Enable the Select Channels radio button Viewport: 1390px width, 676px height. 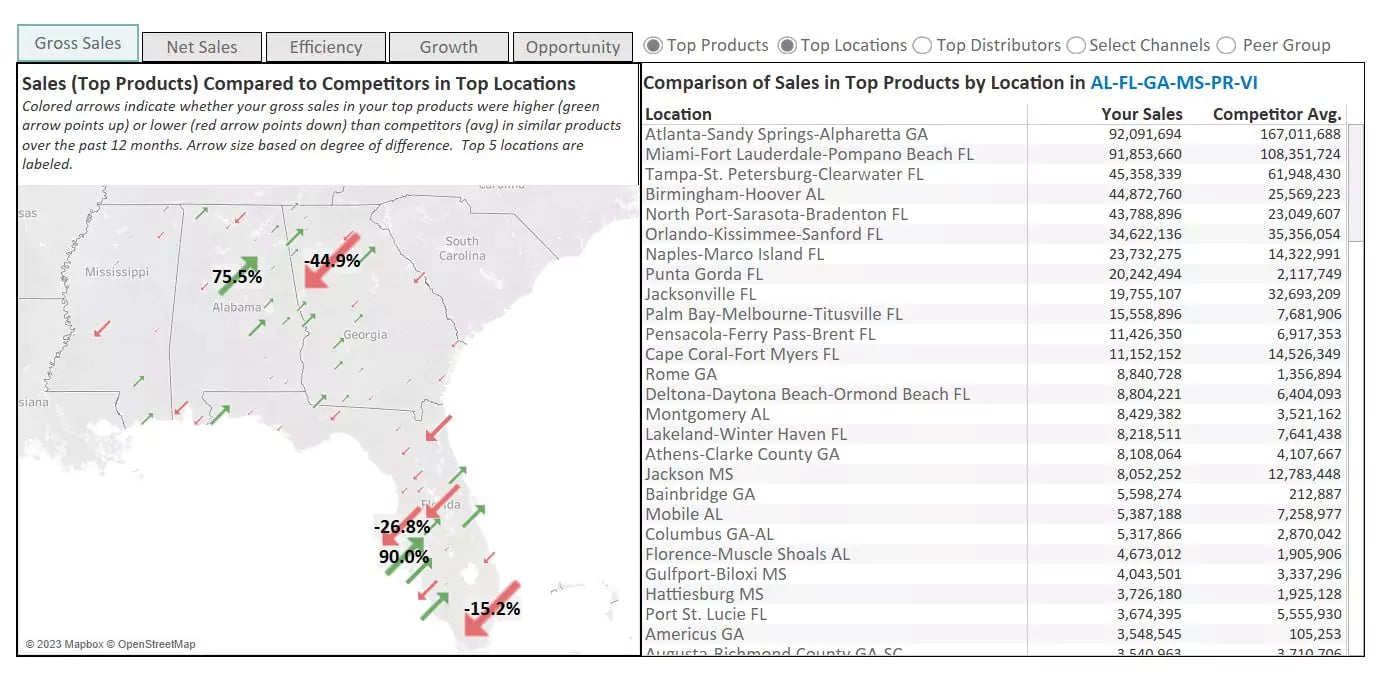tap(1076, 45)
